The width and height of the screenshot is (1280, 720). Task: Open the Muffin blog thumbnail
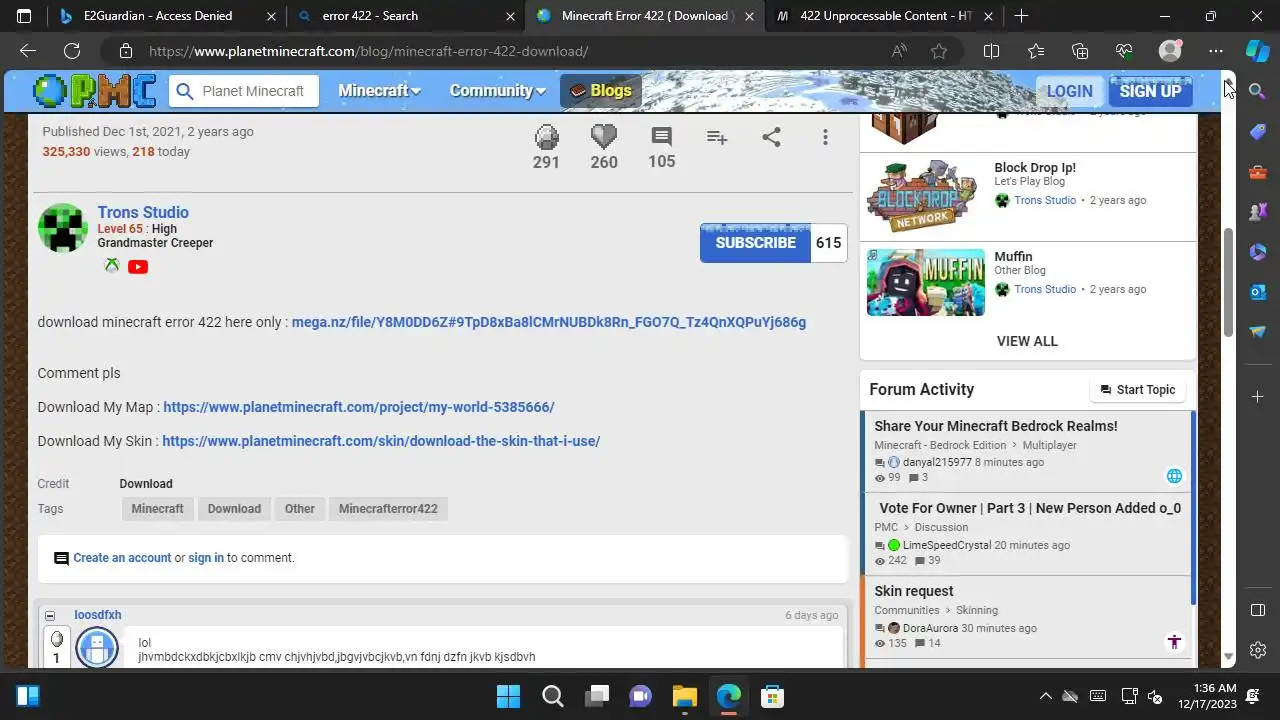(926, 282)
